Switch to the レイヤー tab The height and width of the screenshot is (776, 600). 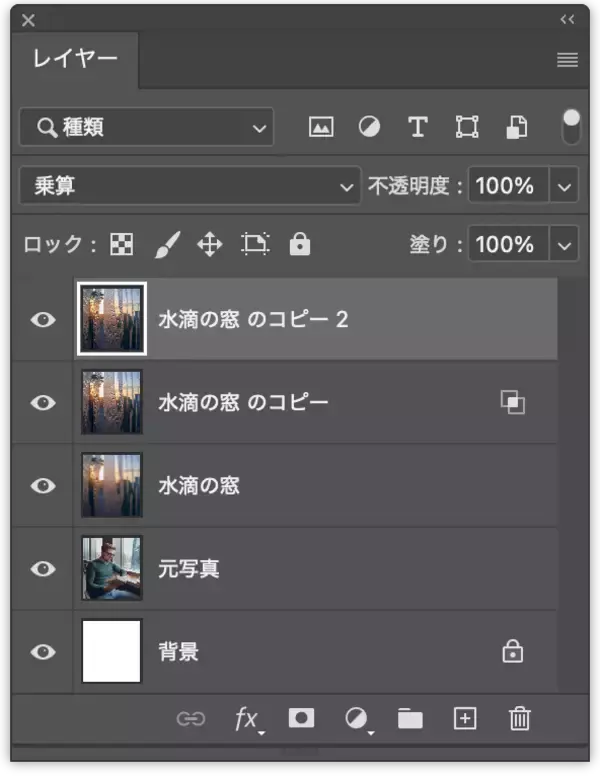click(75, 59)
